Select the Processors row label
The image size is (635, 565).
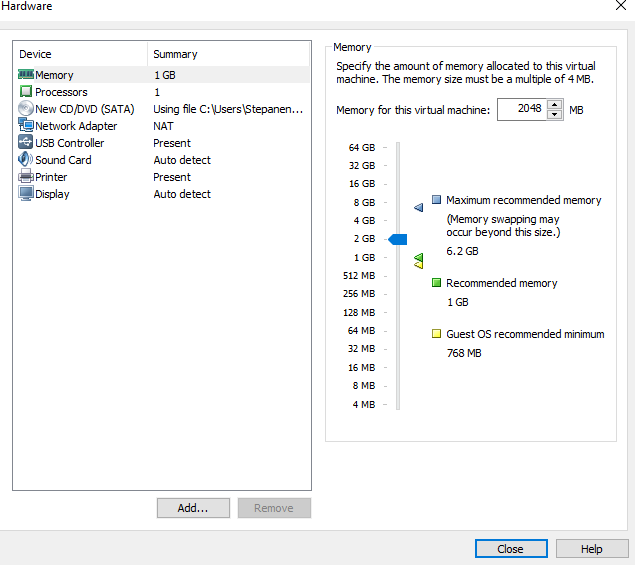click(x=61, y=92)
